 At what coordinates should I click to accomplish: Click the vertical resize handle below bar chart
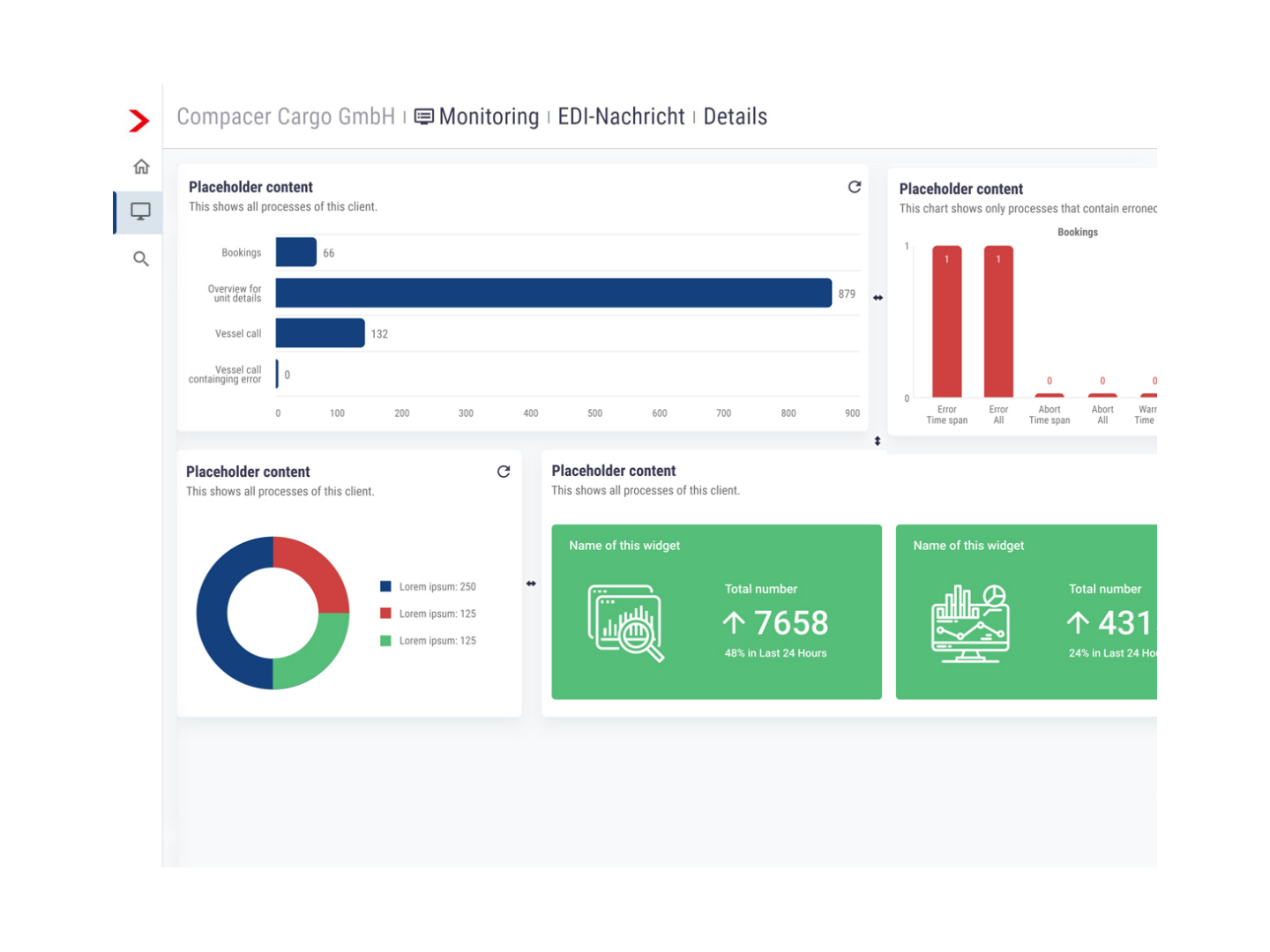[878, 441]
